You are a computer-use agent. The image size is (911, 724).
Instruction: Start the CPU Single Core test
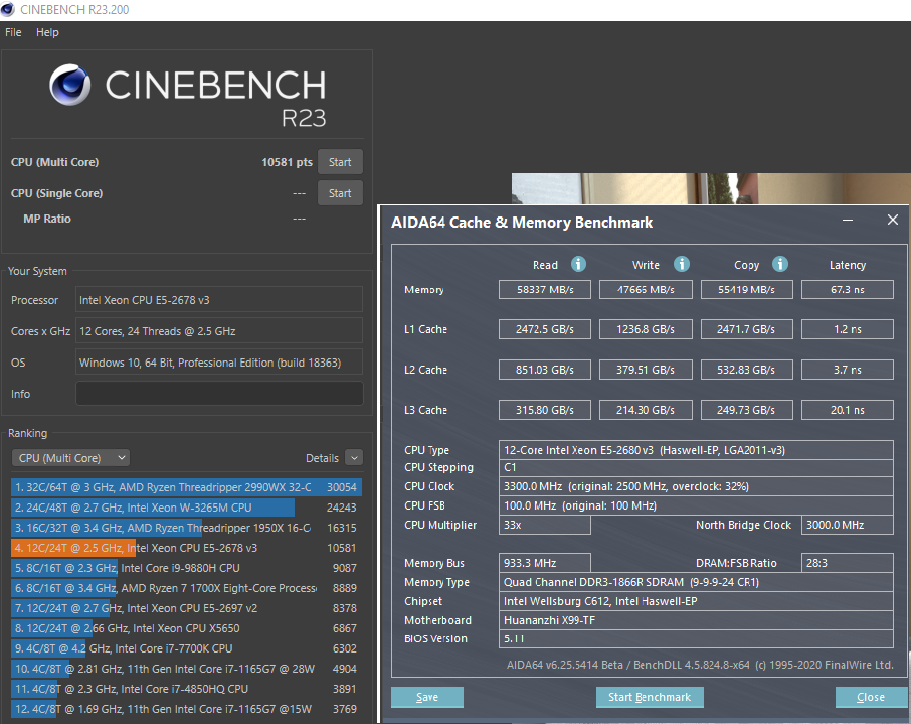tap(340, 193)
